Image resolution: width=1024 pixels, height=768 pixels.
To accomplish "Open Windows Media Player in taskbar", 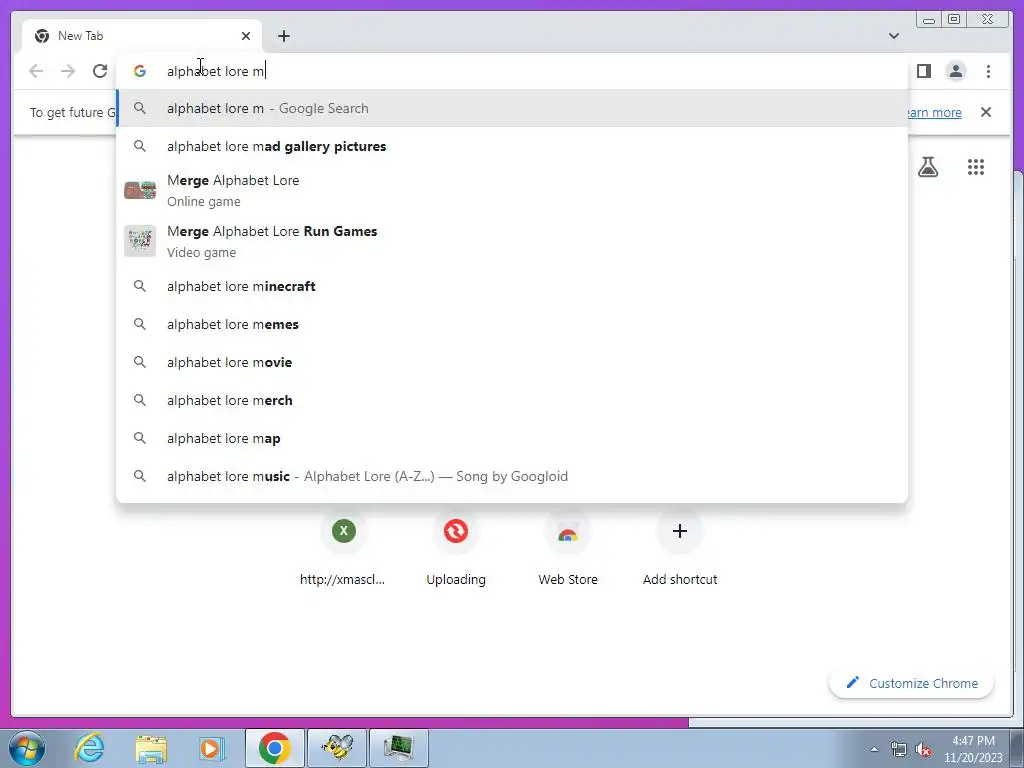I will tap(210, 748).
